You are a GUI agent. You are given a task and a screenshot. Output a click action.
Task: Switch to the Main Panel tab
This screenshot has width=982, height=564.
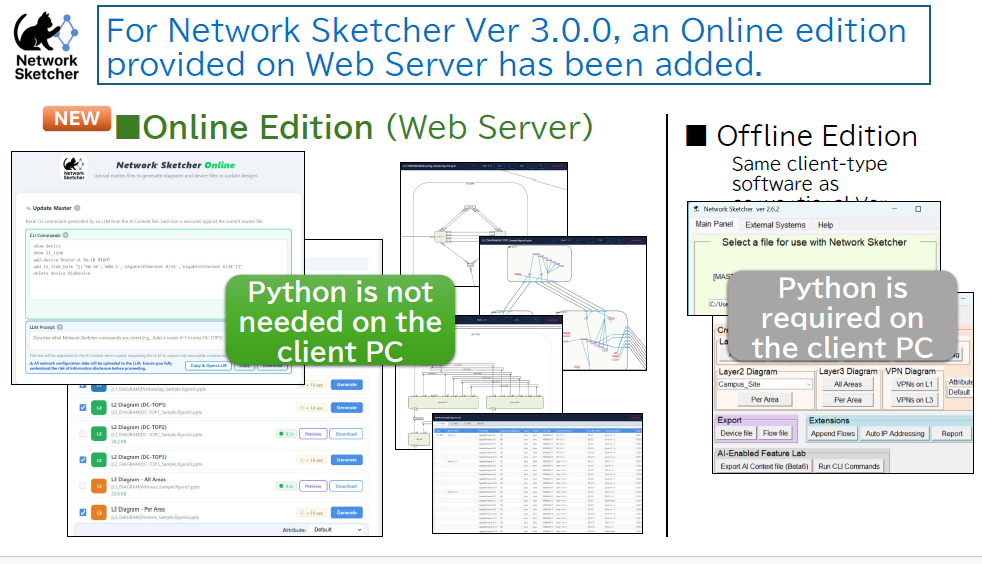(x=714, y=224)
